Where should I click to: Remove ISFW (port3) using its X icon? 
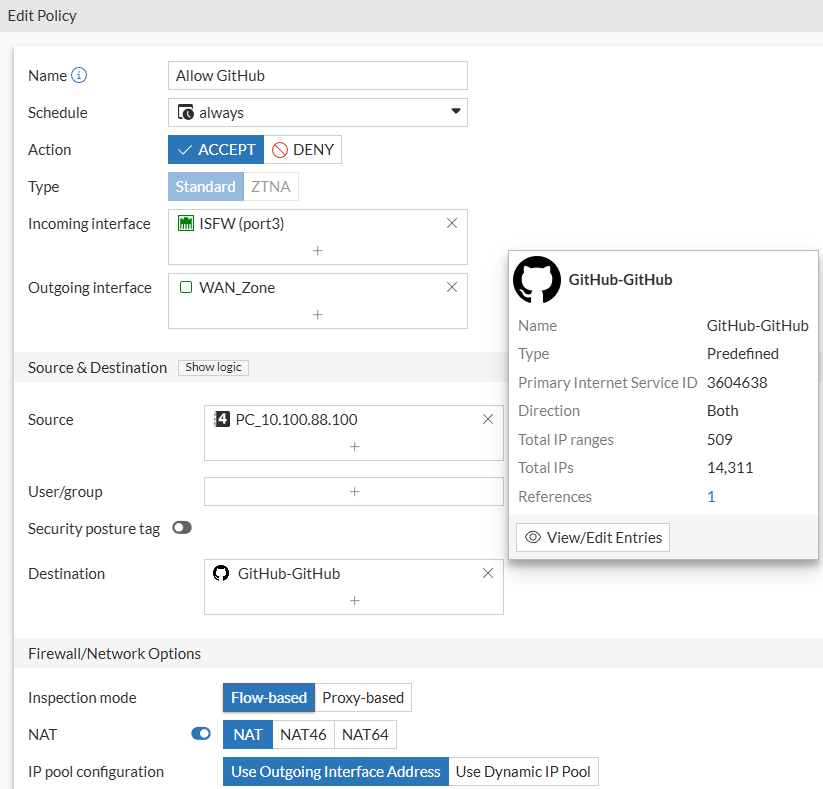coord(451,222)
